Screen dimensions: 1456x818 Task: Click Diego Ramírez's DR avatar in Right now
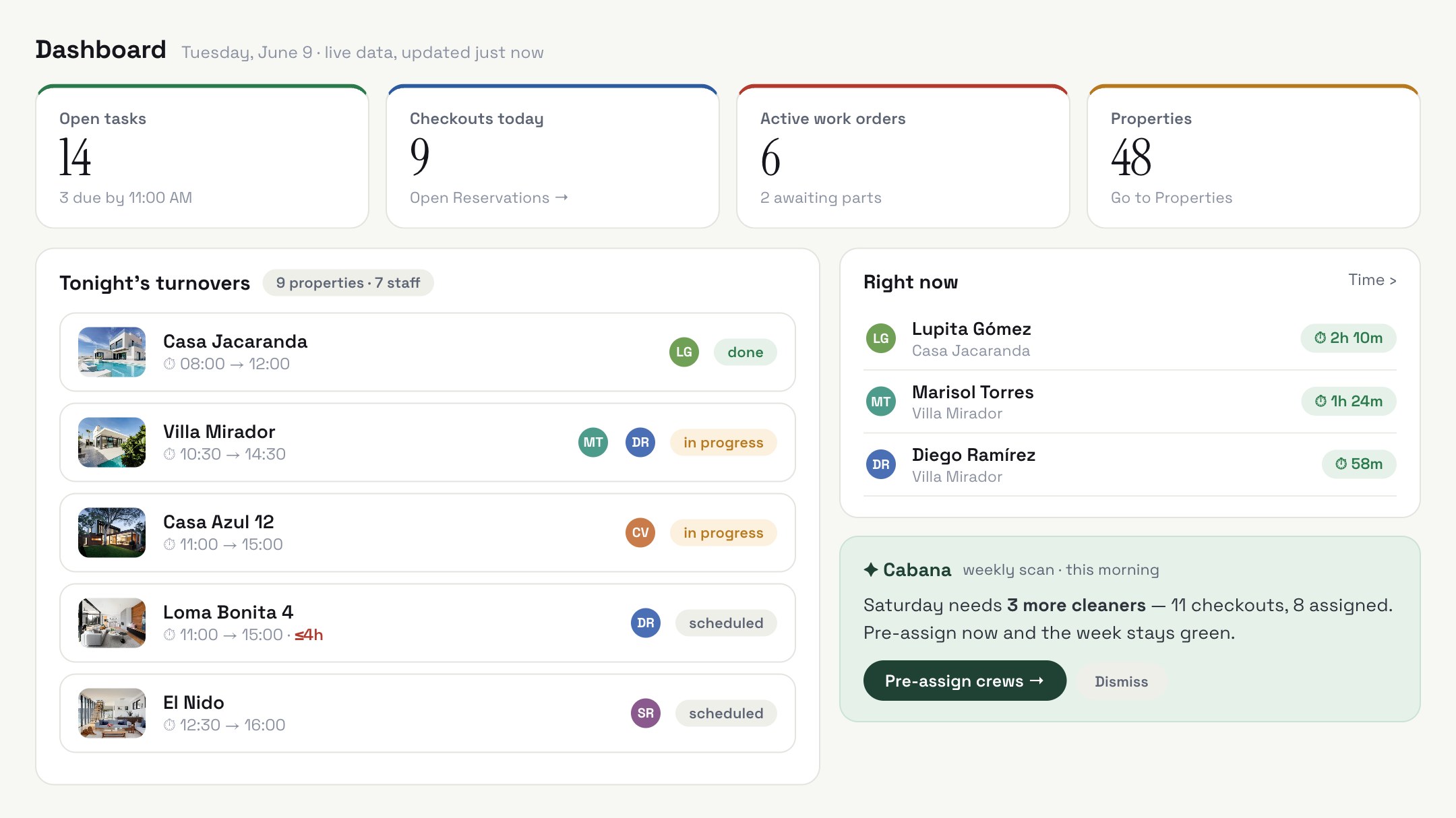tap(881, 464)
